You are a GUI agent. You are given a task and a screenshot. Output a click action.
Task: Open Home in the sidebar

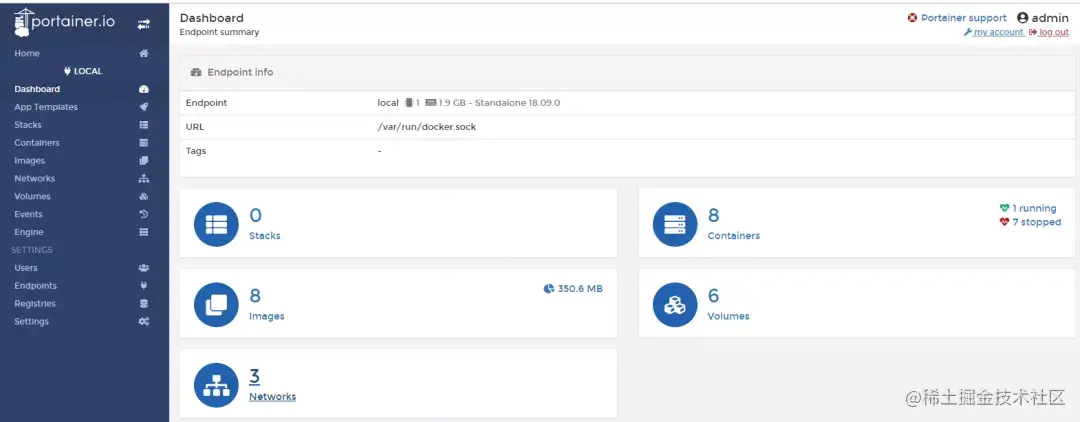(27, 54)
